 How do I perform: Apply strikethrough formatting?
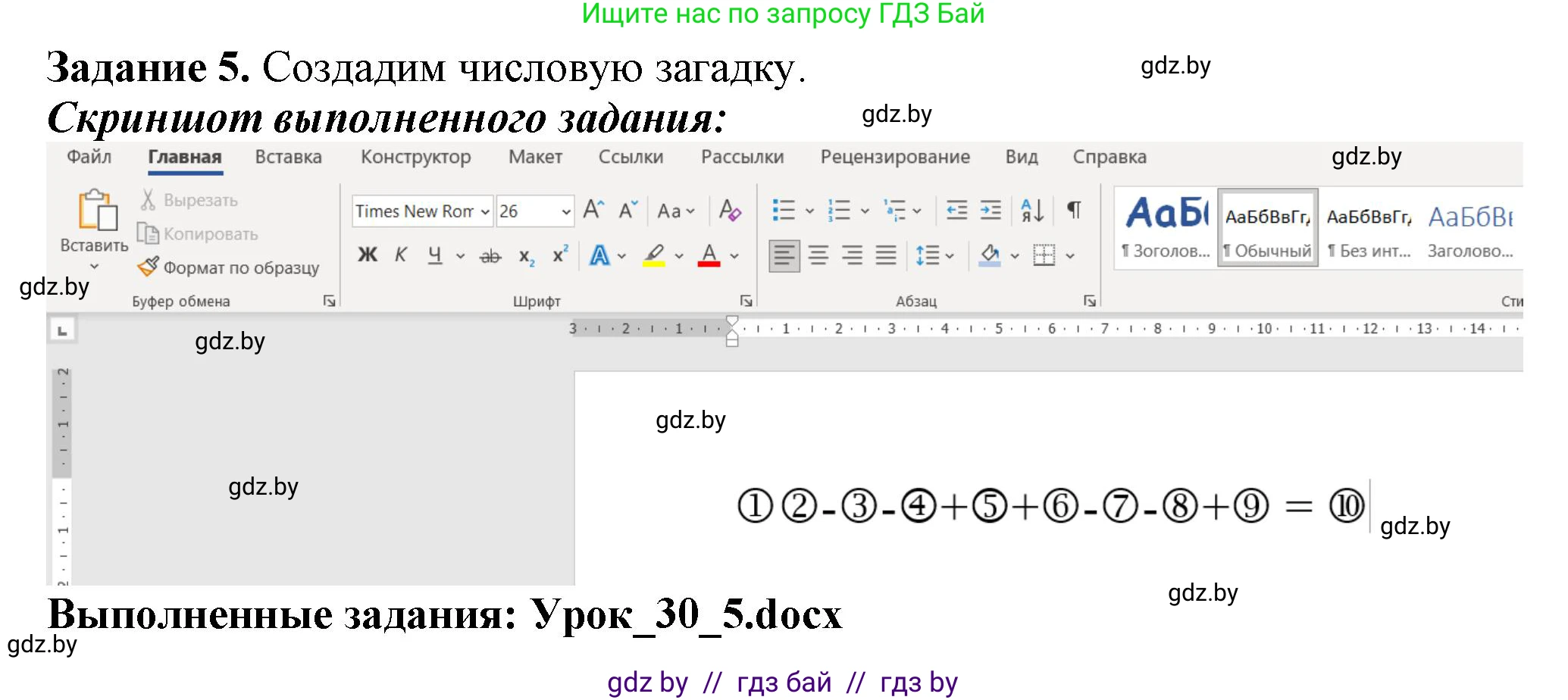click(x=490, y=255)
